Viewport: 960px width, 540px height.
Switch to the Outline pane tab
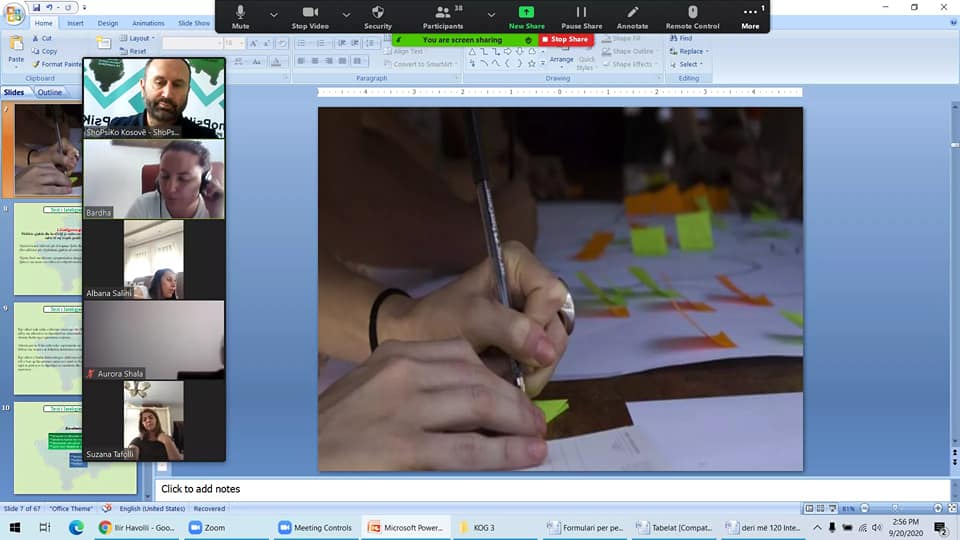click(50, 92)
